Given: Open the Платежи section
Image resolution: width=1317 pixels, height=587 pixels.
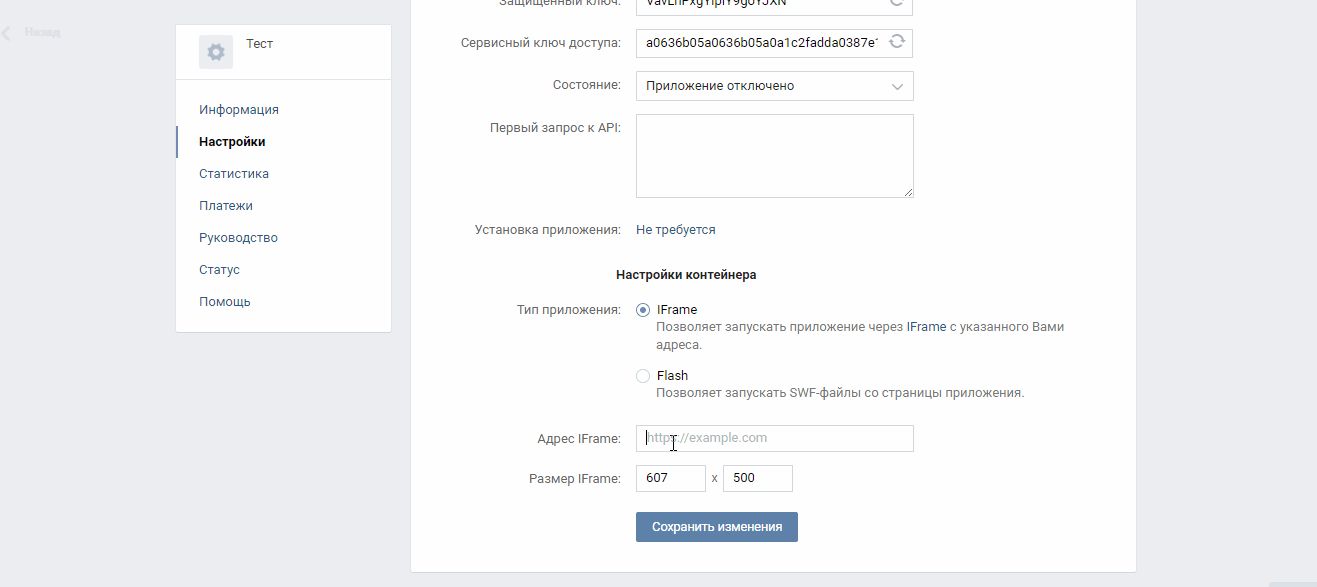Looking at the screenshot, I should 226,206.
